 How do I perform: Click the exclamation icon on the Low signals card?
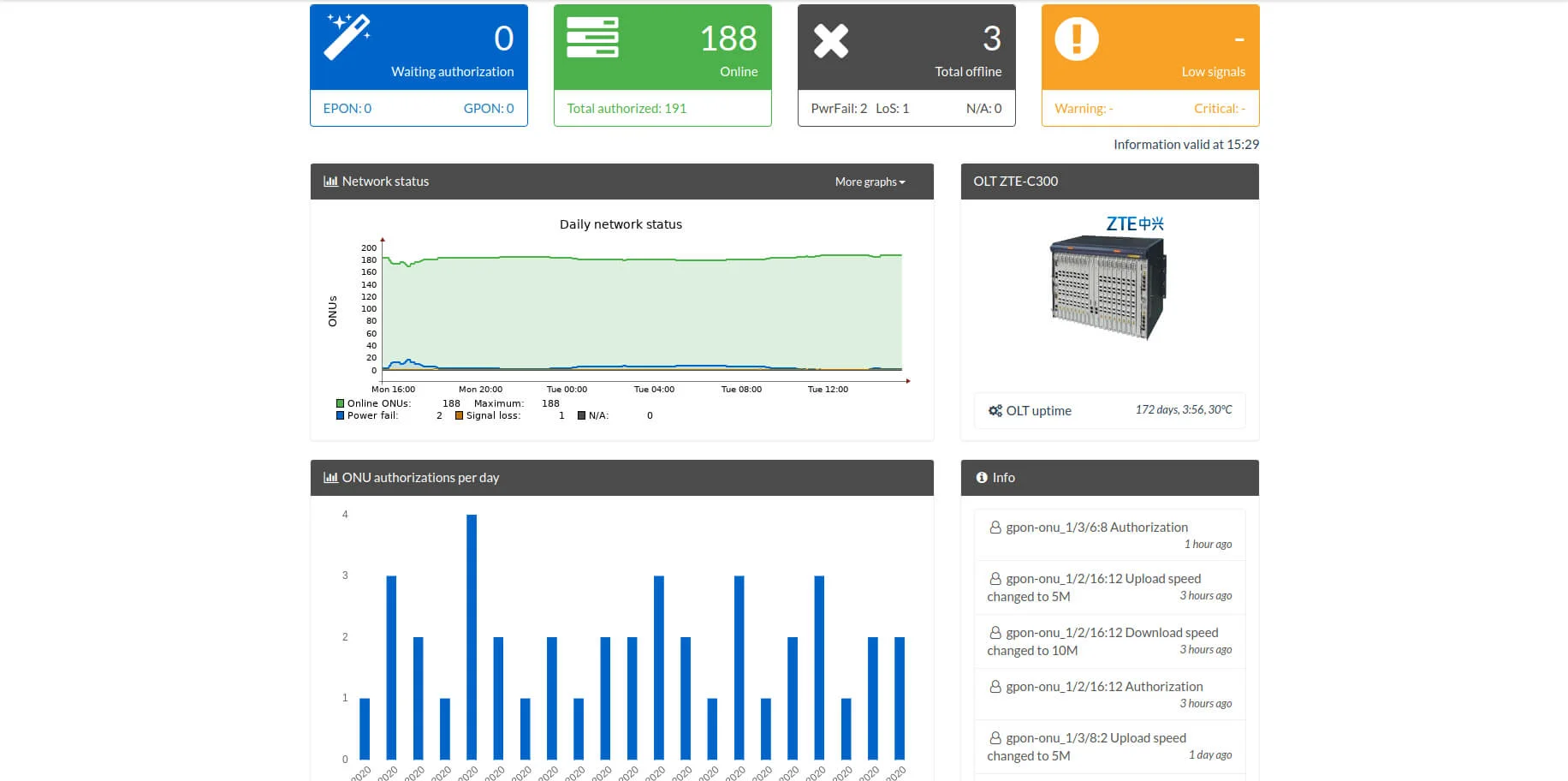click(x=1077, y=39)
